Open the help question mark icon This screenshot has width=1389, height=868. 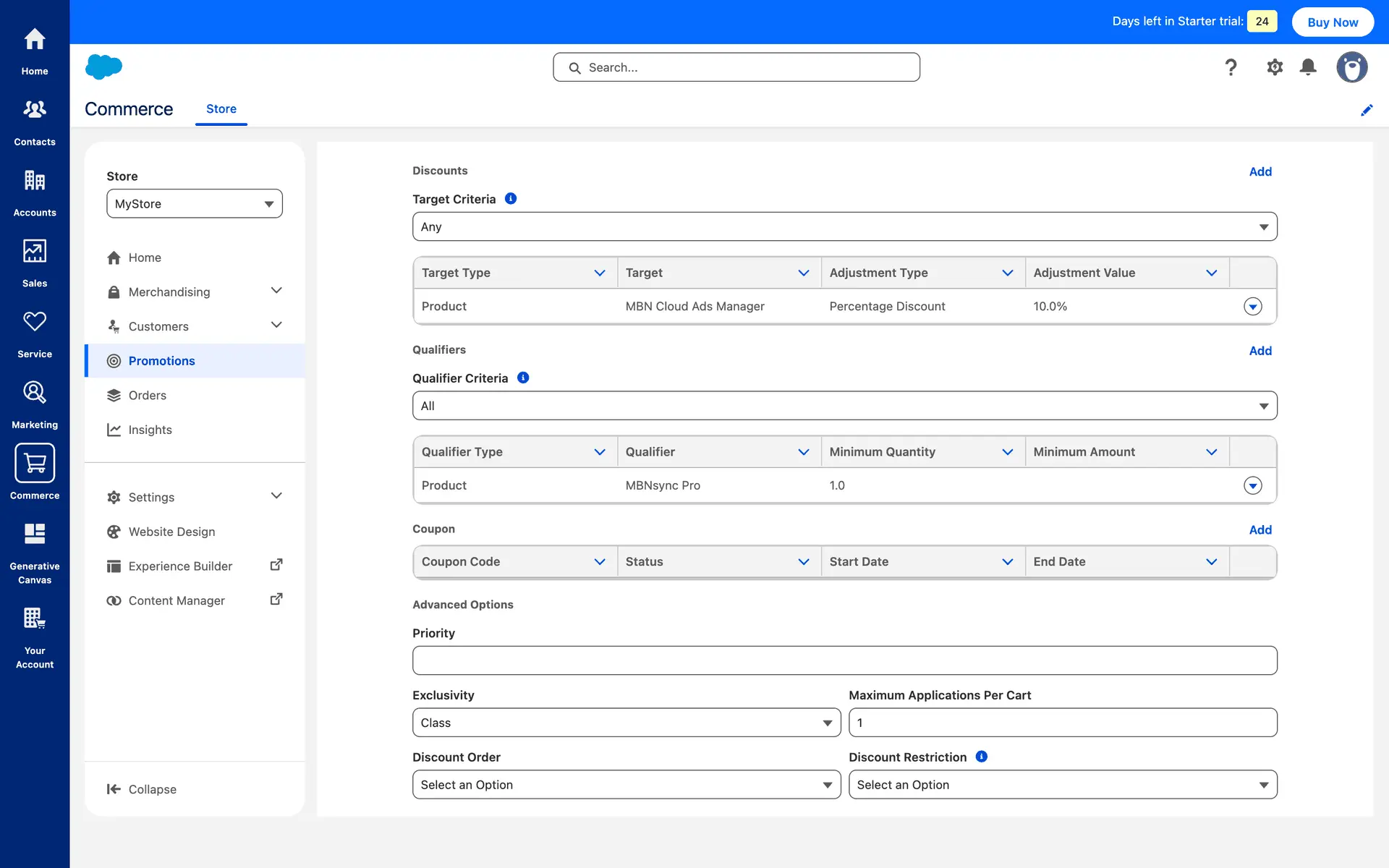[1231, 67]
